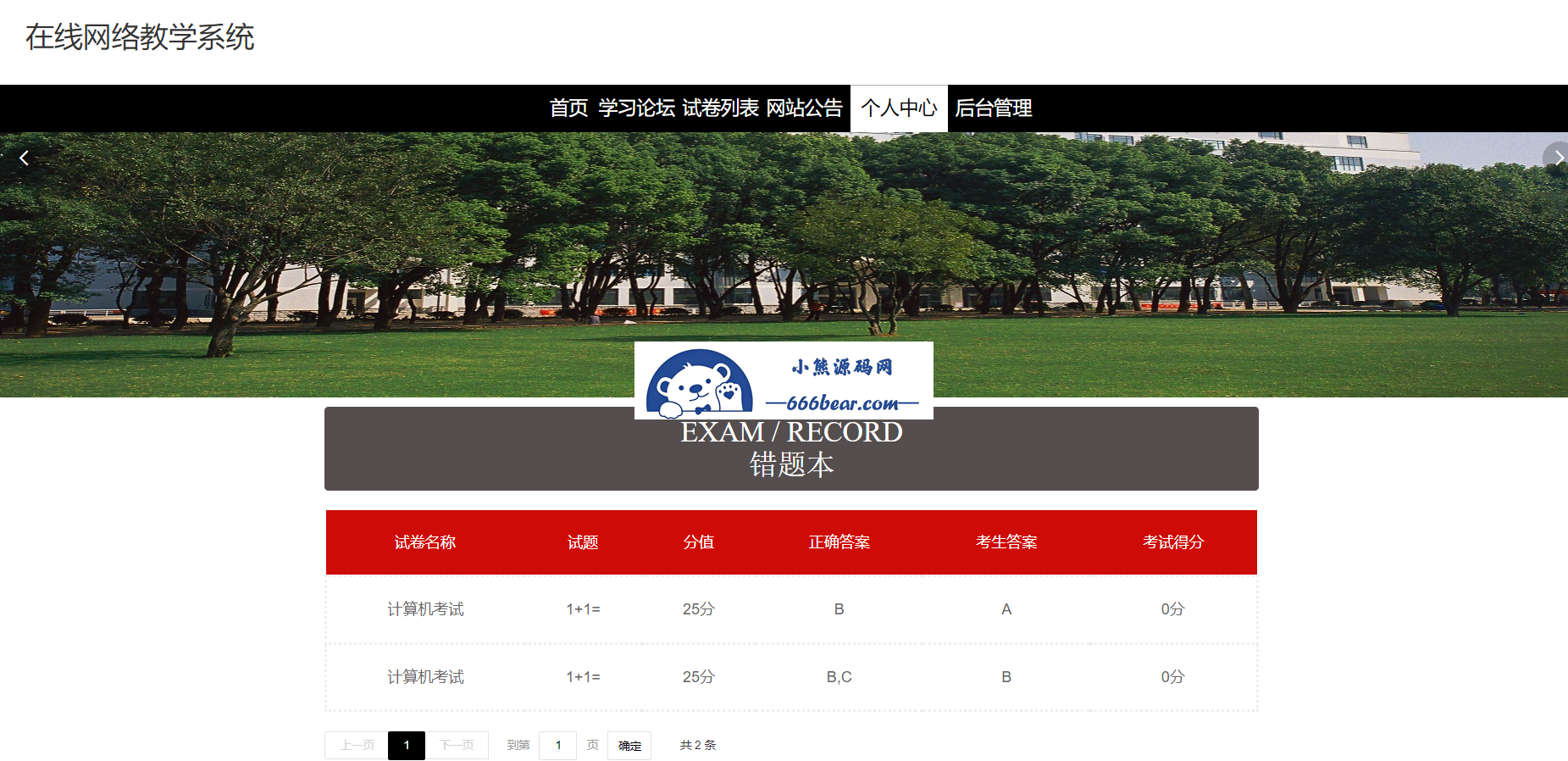Click the 小熊源码网 bear logo image
Image resolution: width=1568 pixels, height=761 pixels.
coord(784,380)
